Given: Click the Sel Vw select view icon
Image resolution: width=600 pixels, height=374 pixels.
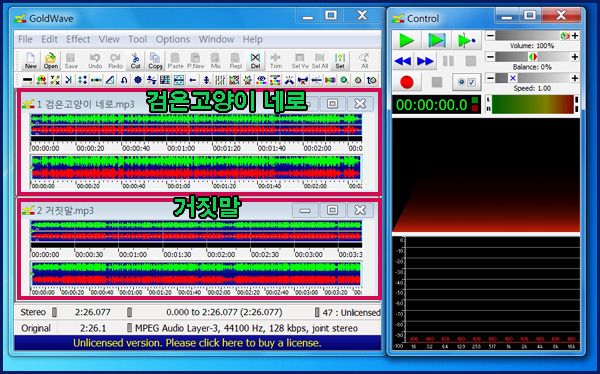Looking at the screenshot, I should click(x=300, y=60).
